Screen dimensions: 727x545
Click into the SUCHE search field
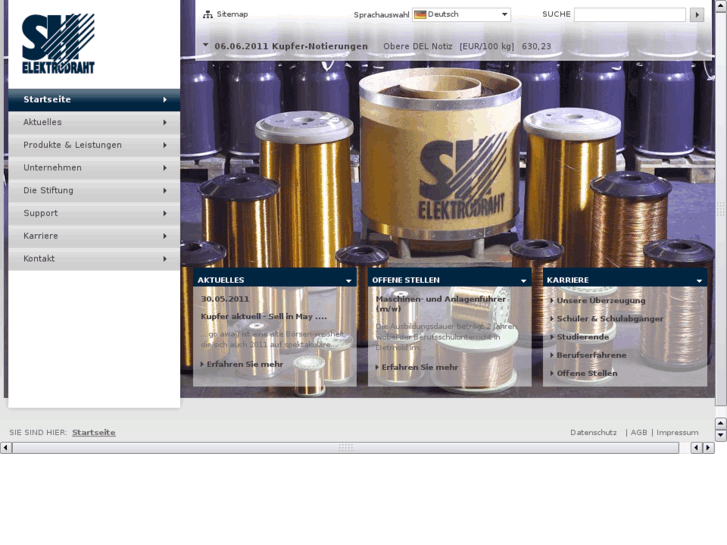(630, 15)
